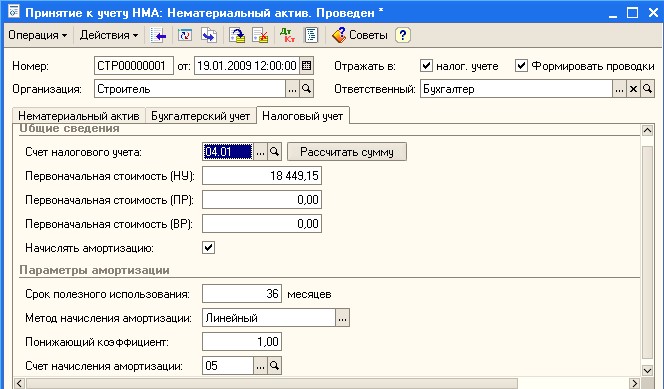Click the Ответственный field with Бухгалтер
664x389 pixels.
pos(516,89)
